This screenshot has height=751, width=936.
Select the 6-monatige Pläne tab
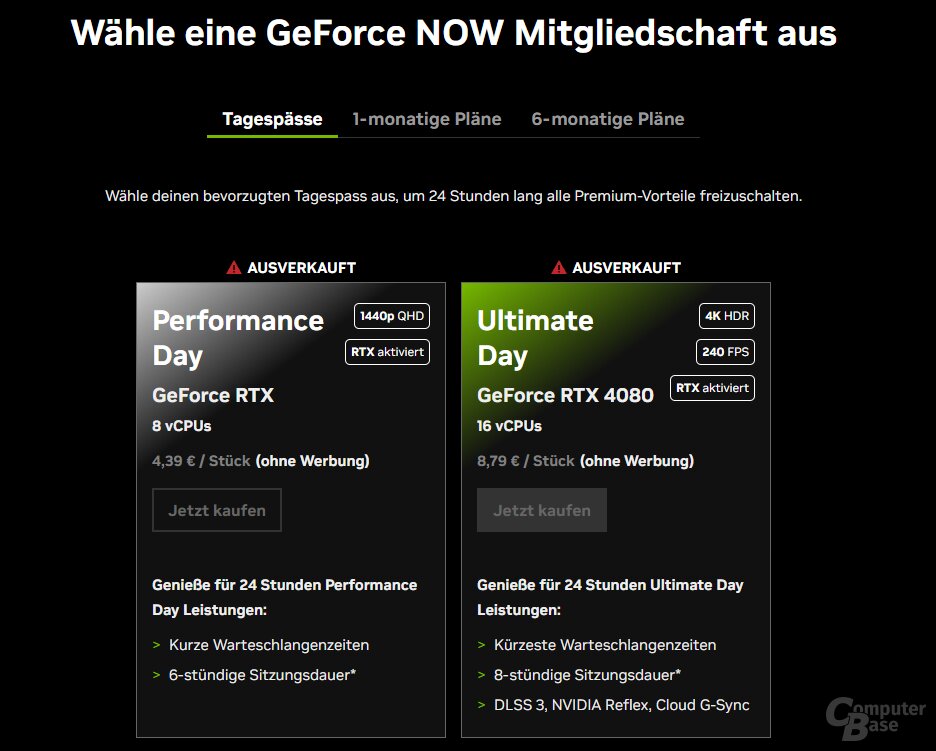pos(607,118)
